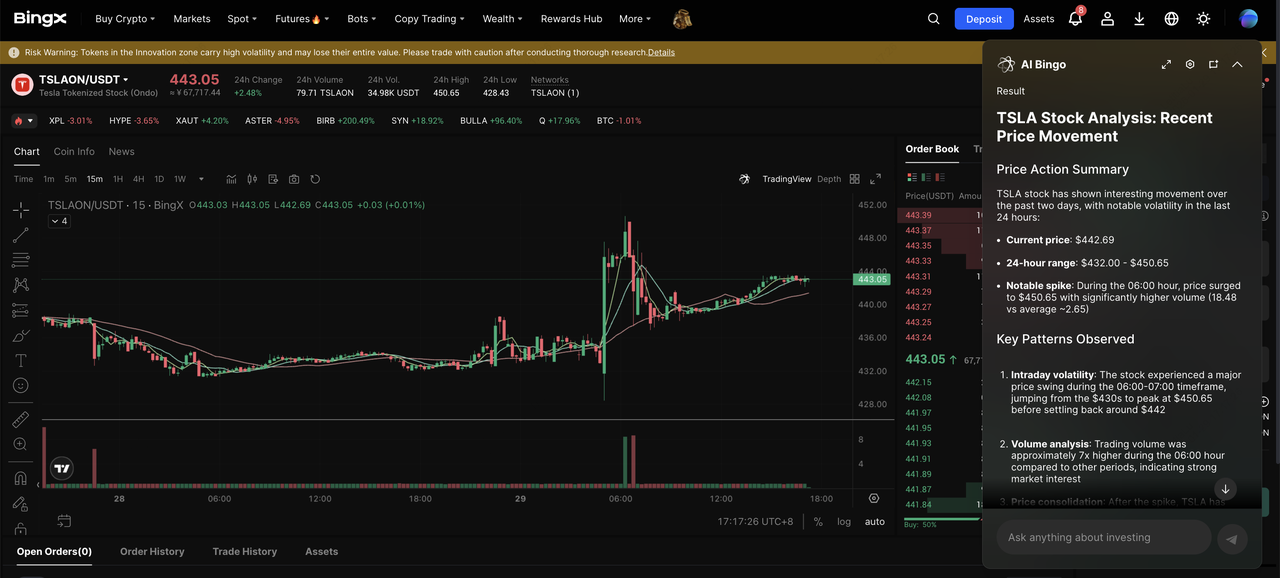Screen dimensions: 1280x578
Task: Open AI Bingo settings hexagon icon
Action: [x=1190, y=64]
